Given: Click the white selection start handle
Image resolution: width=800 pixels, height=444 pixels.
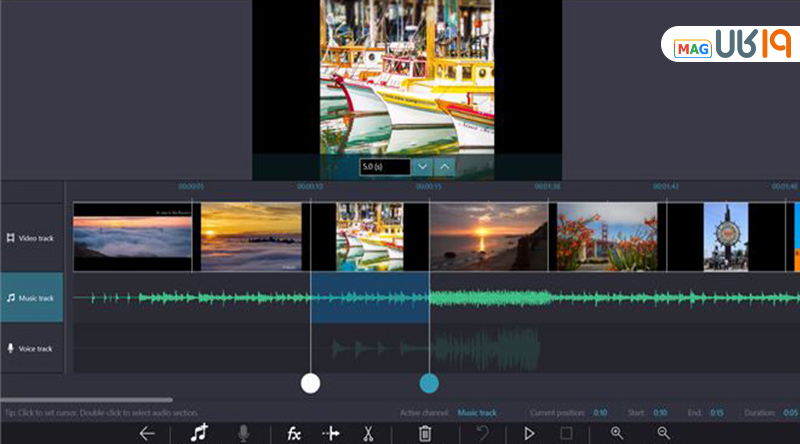Looking at the screenshot, I should [x=311, y=383].
